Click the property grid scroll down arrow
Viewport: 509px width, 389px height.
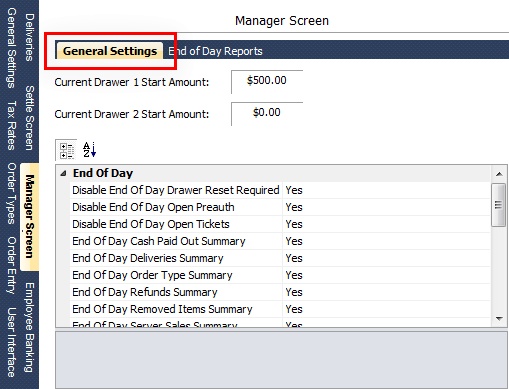[x=499, y=319]
